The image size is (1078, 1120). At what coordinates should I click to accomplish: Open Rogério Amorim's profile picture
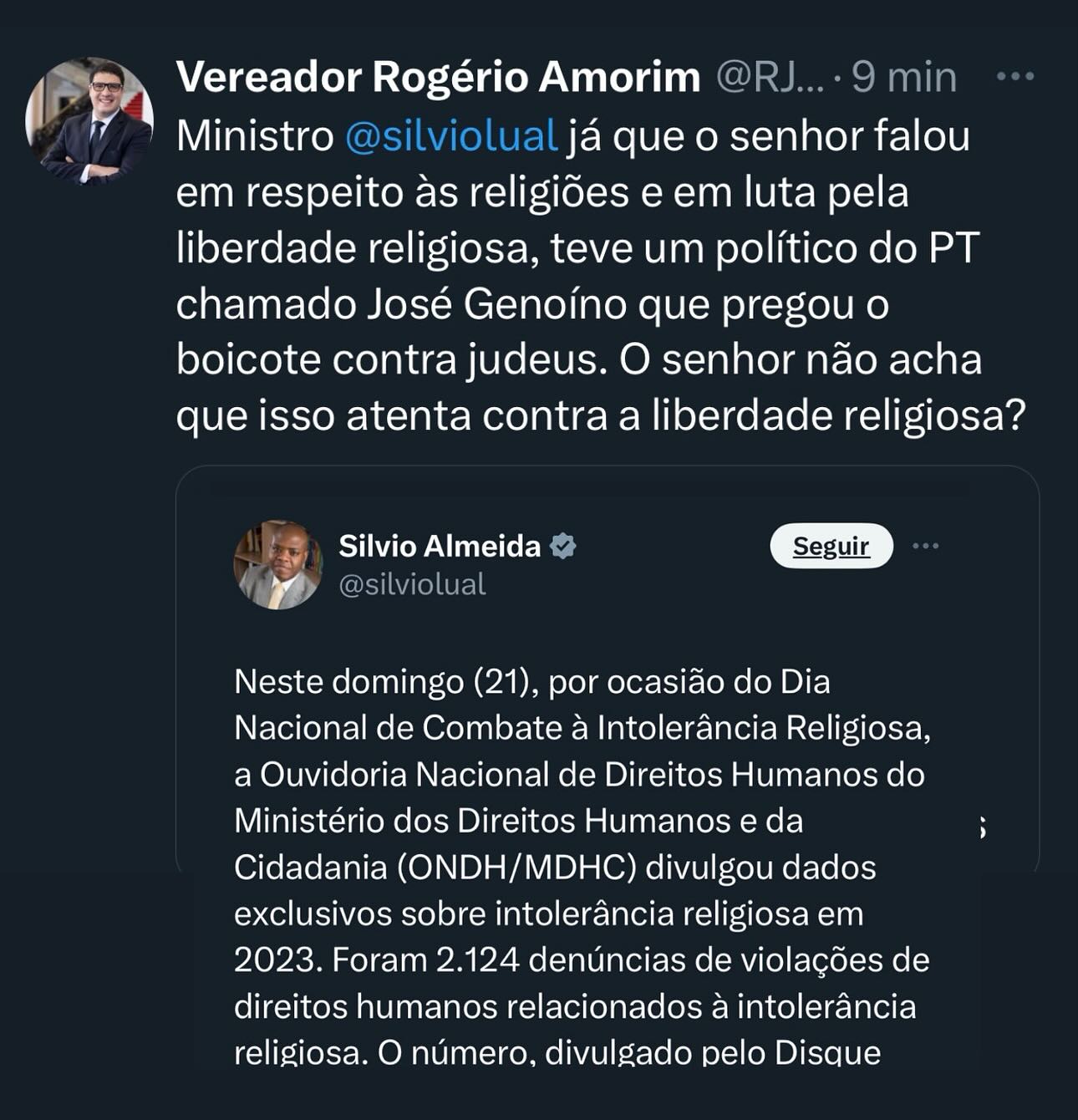tap(89, 121)
